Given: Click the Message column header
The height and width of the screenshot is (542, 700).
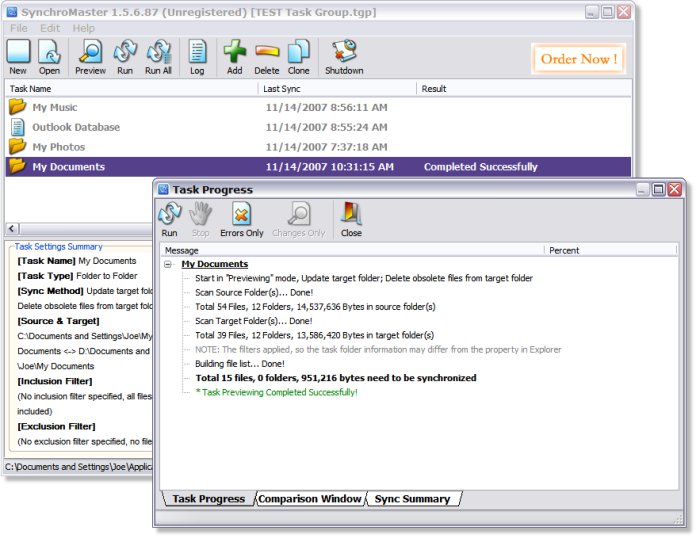Looking at the screenshot, I should coord(352,250).
